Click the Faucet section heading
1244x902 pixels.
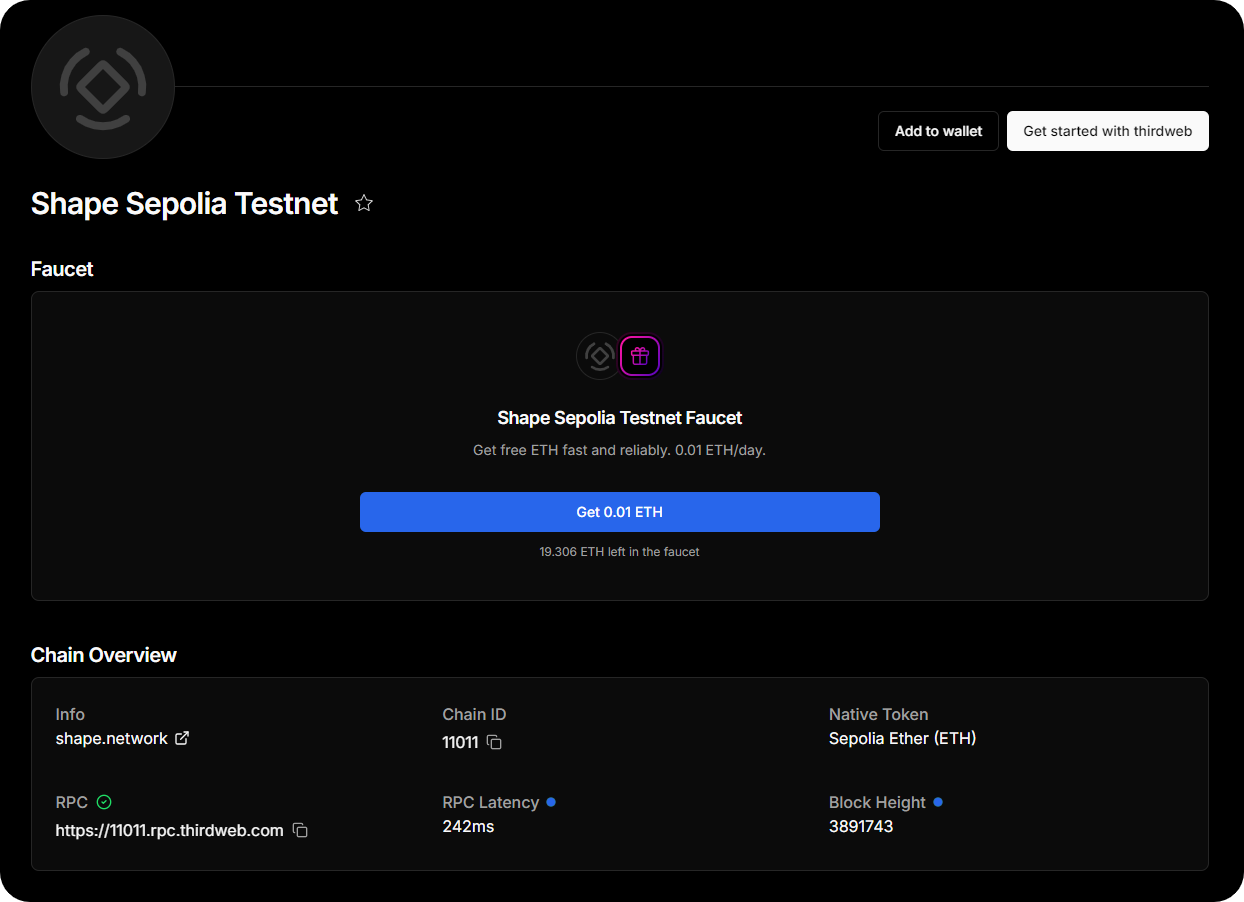62,269
